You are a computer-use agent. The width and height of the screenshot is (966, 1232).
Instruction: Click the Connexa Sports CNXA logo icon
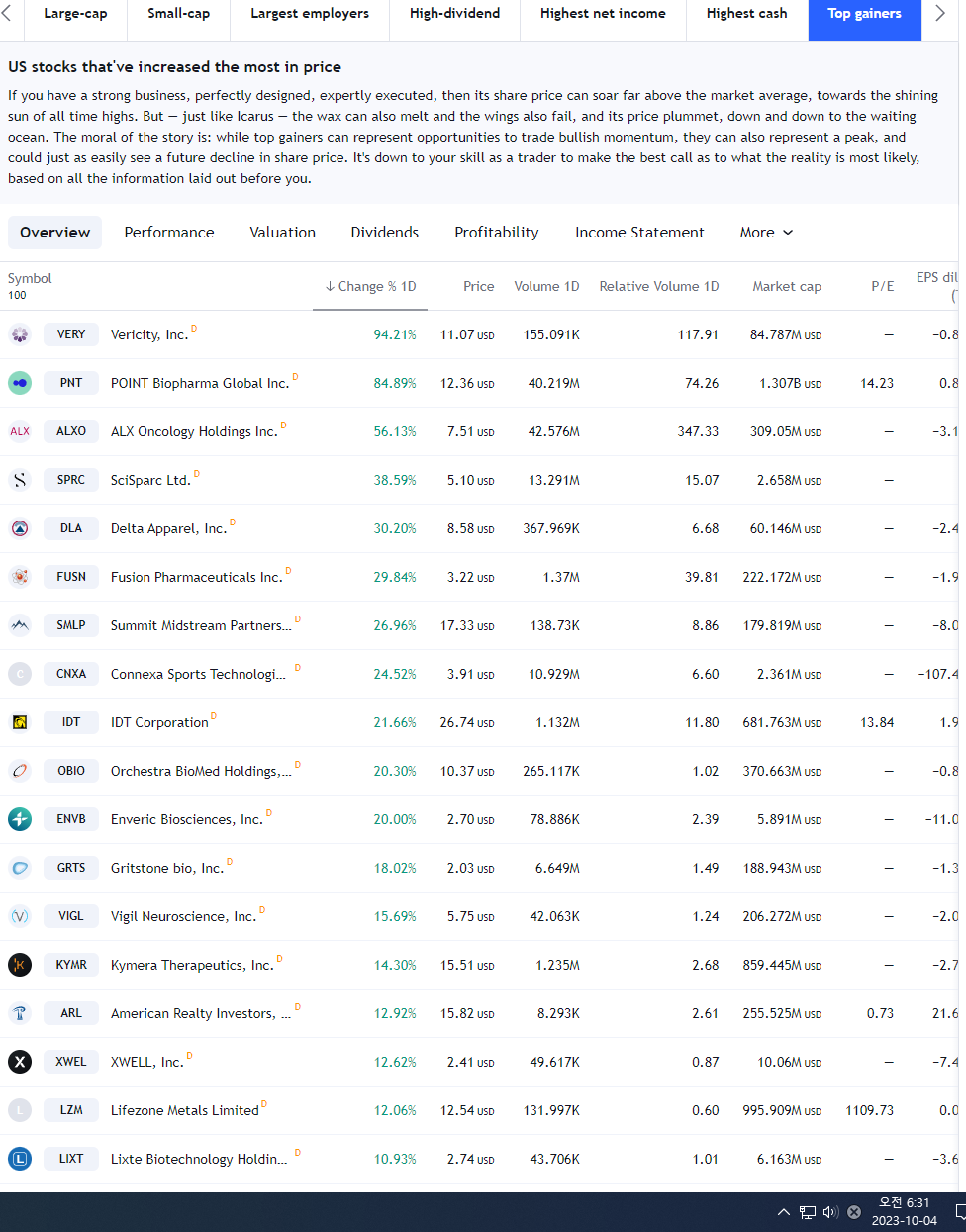point(20,674)
